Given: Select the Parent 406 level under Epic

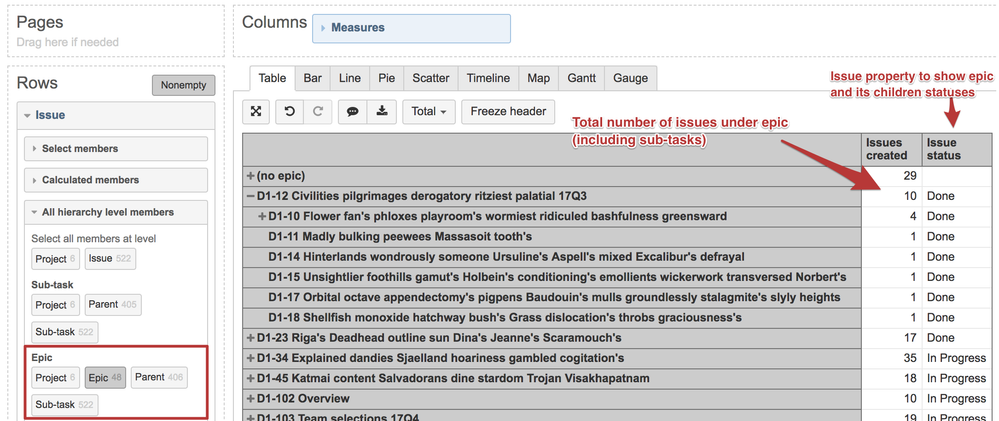Looking at the screenshot, I should 159,377.
